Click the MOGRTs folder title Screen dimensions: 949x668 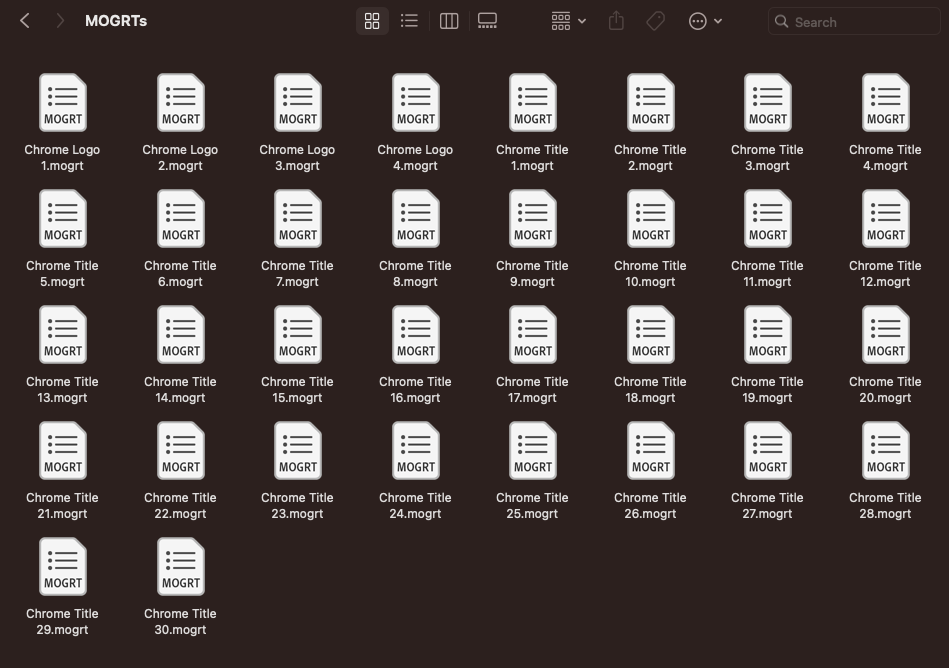116,21
